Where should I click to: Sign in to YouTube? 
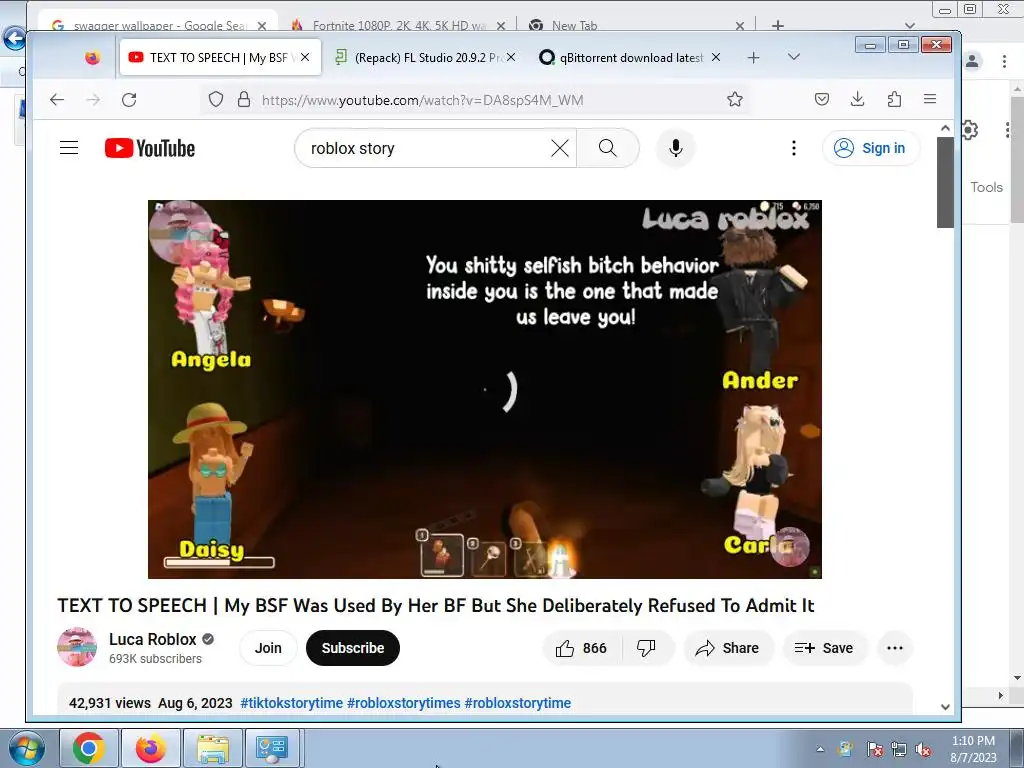point(871,148)
